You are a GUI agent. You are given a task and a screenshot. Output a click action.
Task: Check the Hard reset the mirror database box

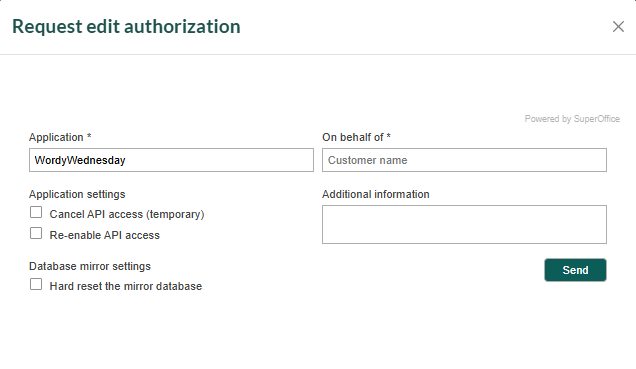tap(36, 284)
